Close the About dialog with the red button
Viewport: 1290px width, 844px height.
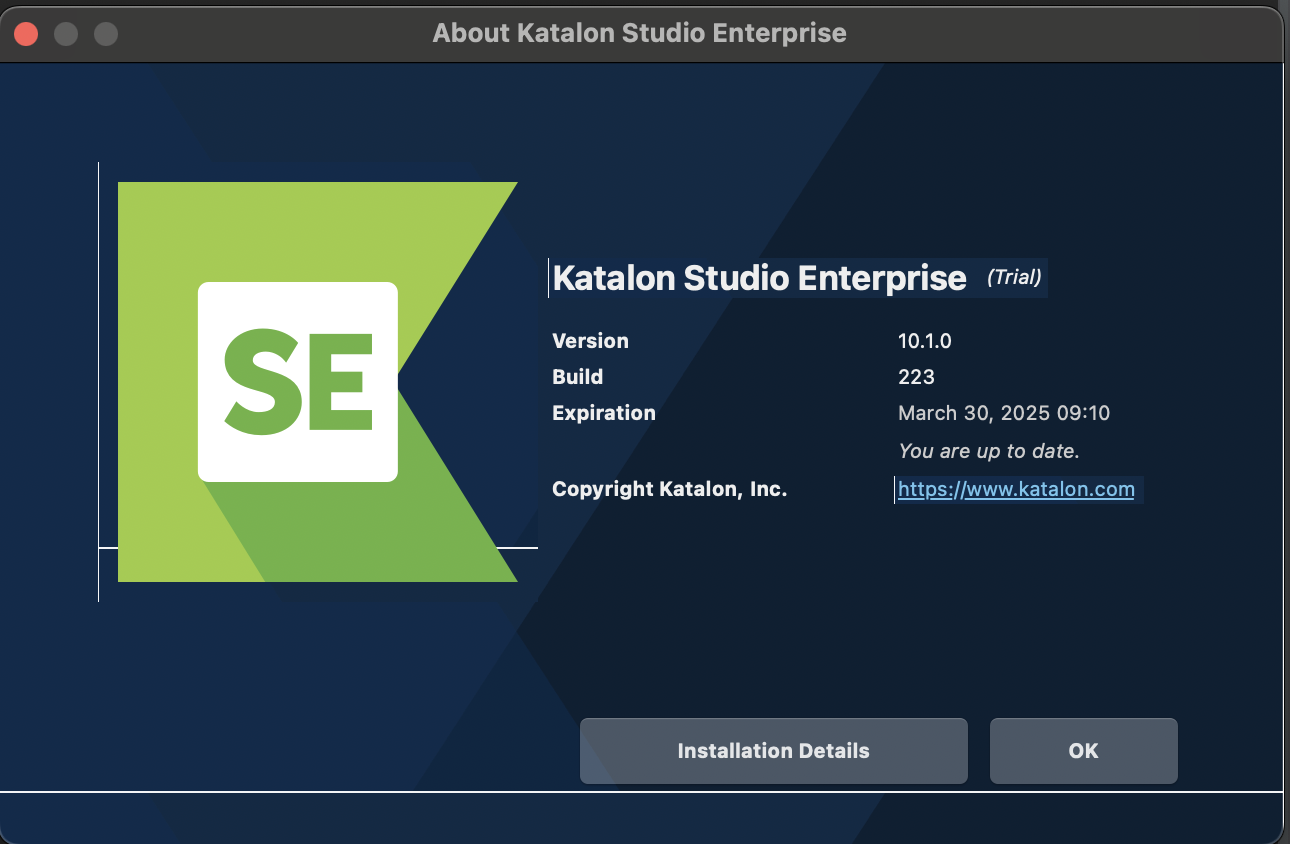click(26, 33)
